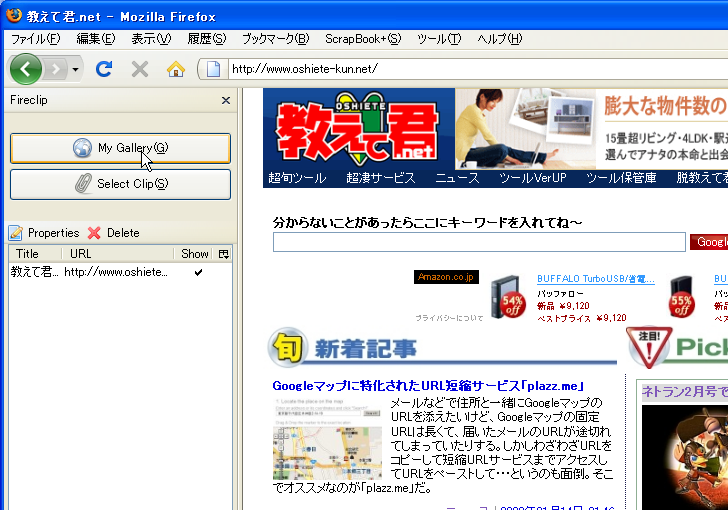Open the ツール(T) menu

439,39
